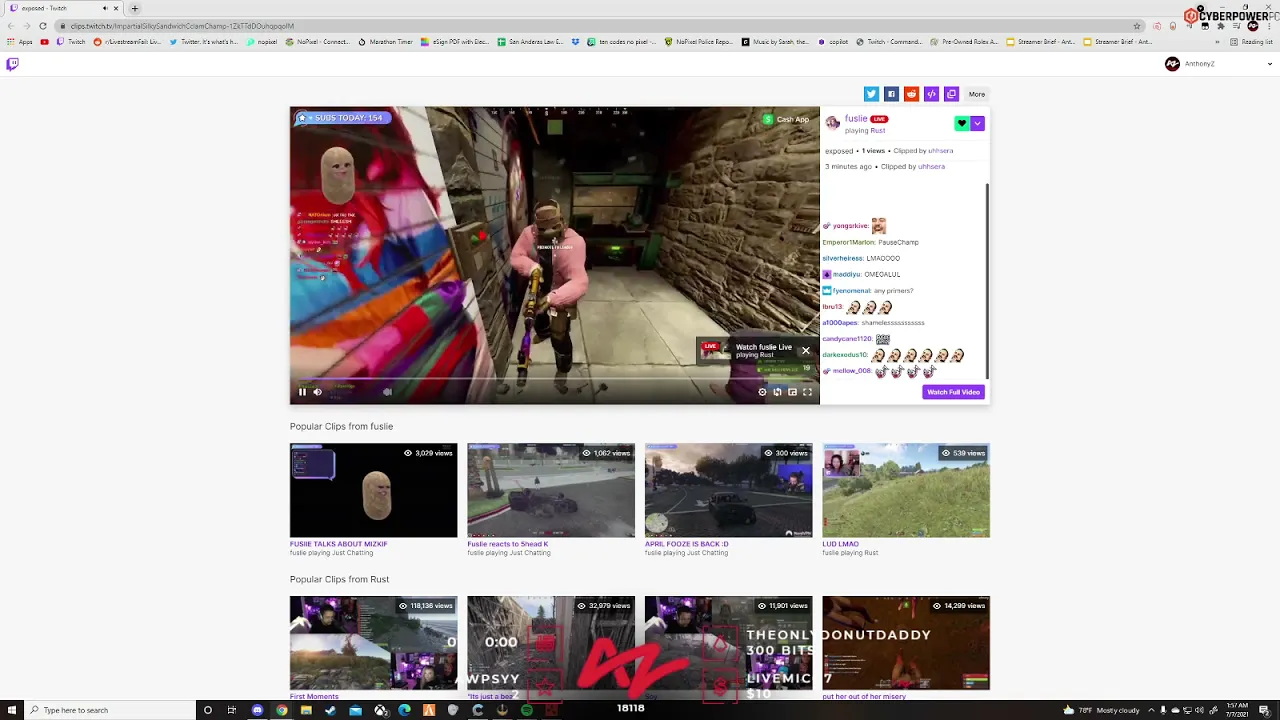Expand the purple dropdown beside the heart
The width and height of the screenshot is (1280, 720).
pos(978,123)
